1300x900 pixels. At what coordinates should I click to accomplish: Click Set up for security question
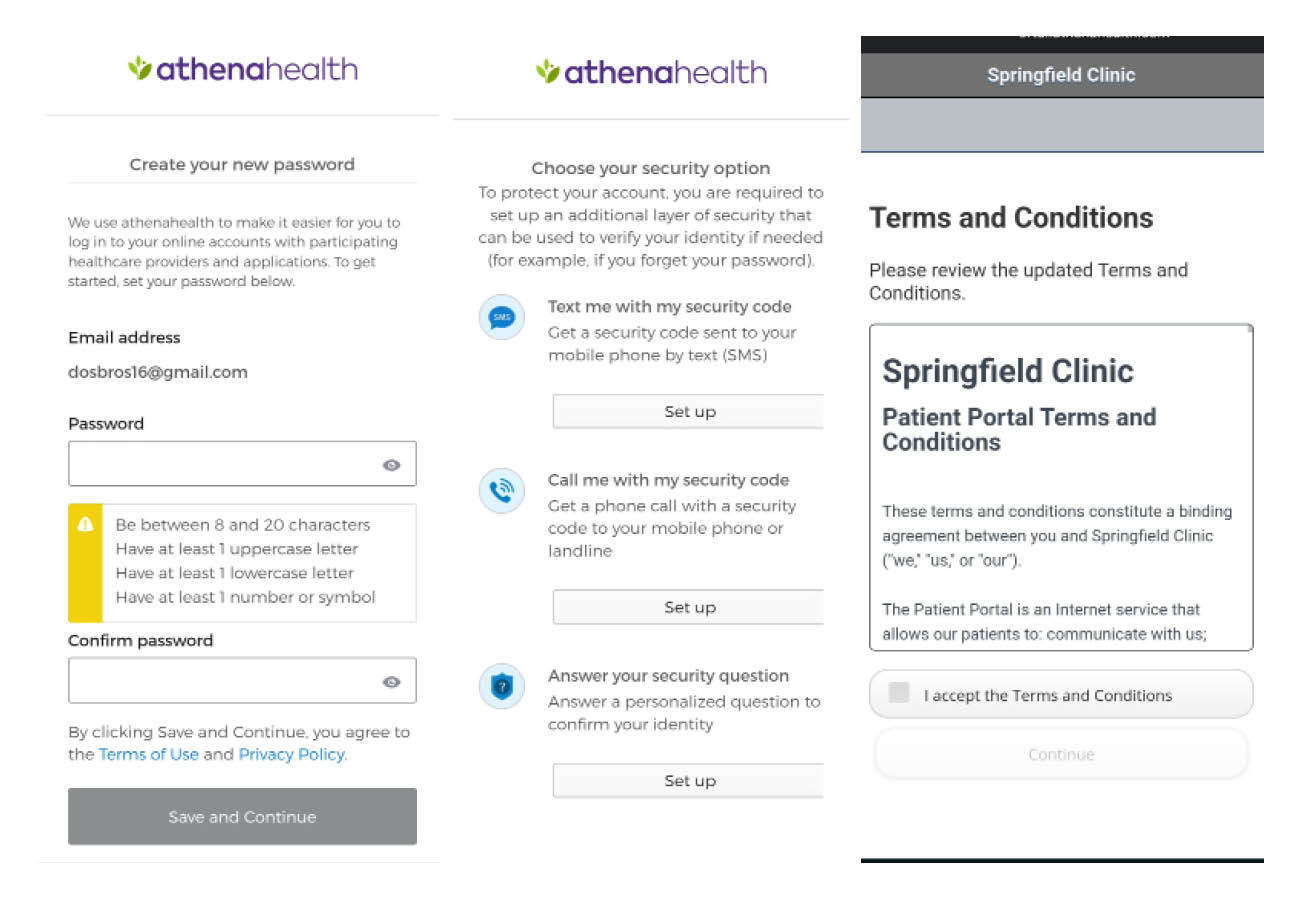pos(689,781)
